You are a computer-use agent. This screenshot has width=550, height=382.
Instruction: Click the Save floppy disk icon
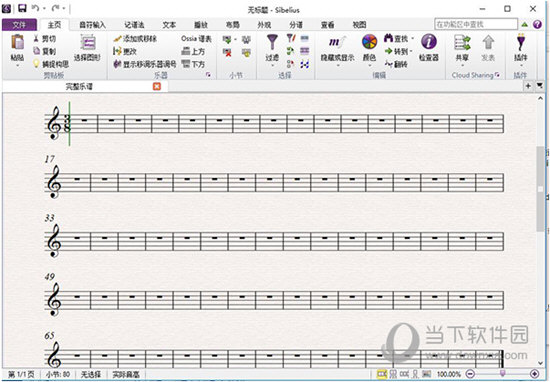(22, 8)
